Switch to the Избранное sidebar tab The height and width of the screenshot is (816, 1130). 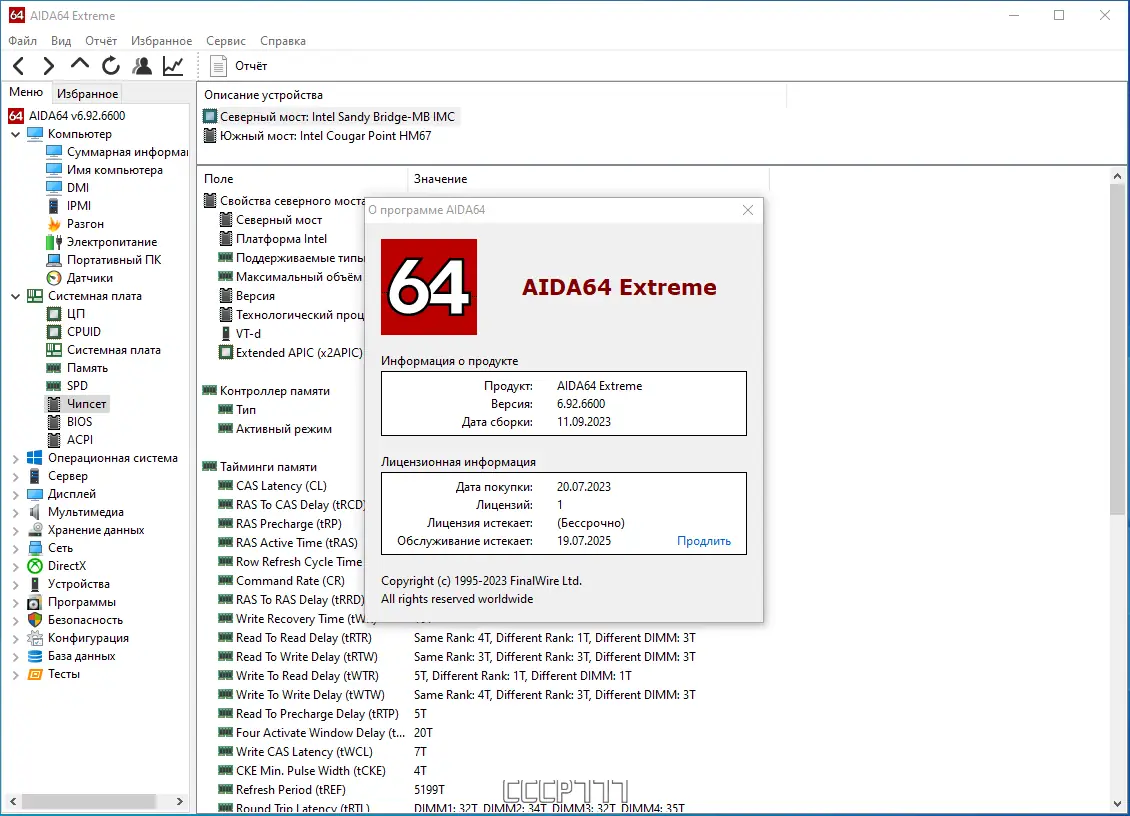click(87, 94)
